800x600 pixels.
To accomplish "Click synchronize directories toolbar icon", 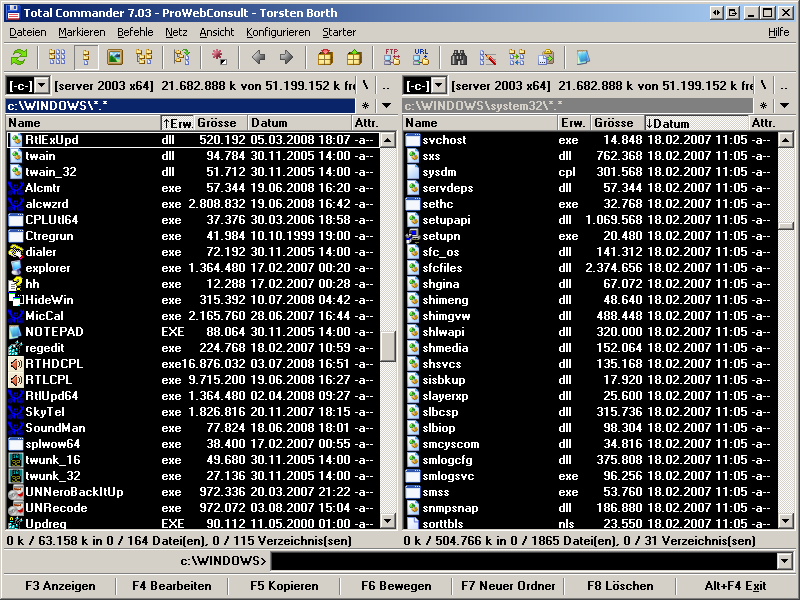I will click(517, 57).
